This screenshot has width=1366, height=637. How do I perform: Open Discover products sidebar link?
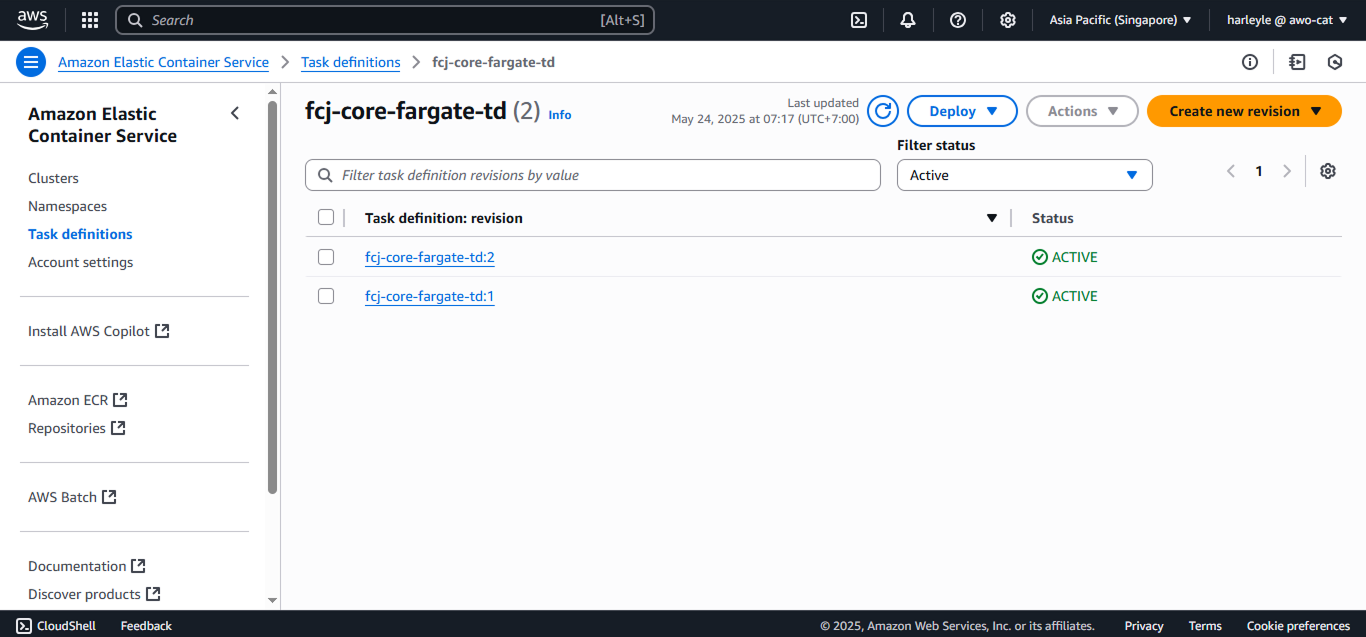(84, 594)
